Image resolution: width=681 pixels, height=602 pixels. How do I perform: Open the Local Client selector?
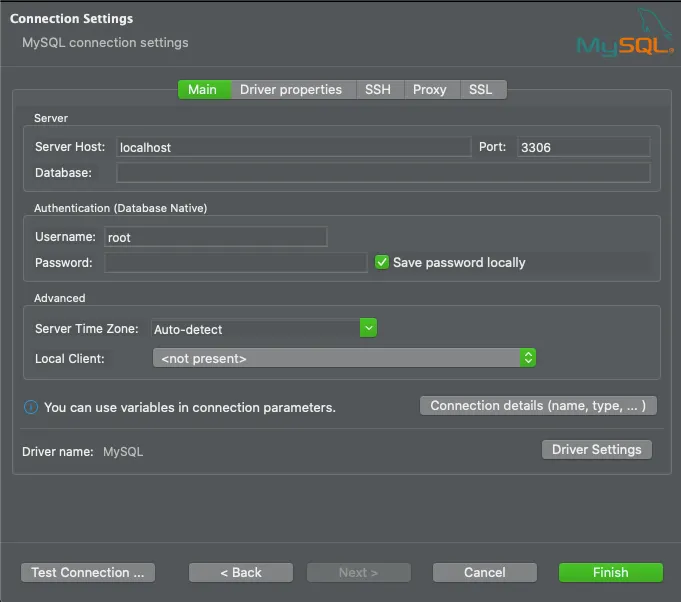(x=344, y=358)
